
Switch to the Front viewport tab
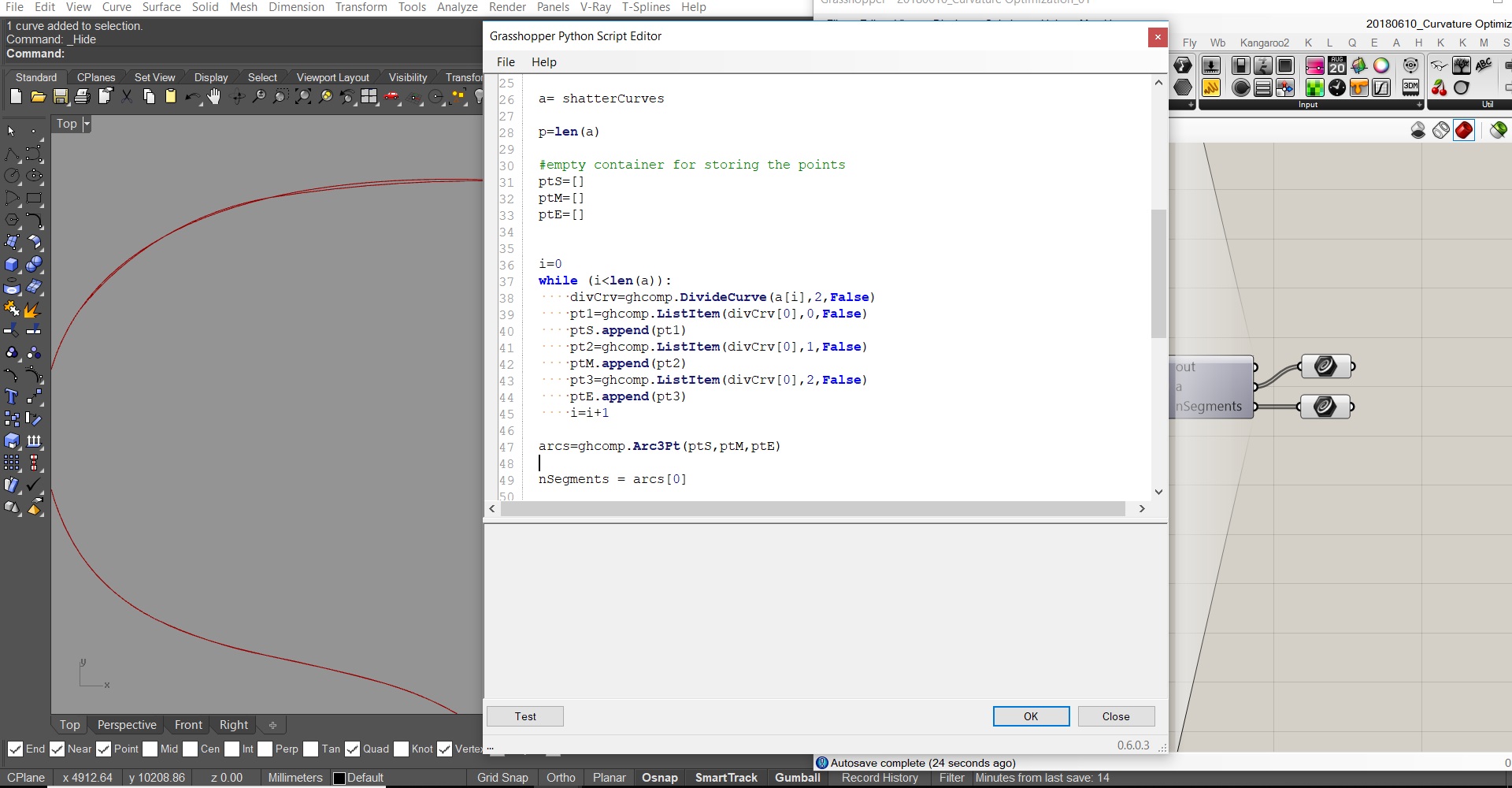pos(188,725)
